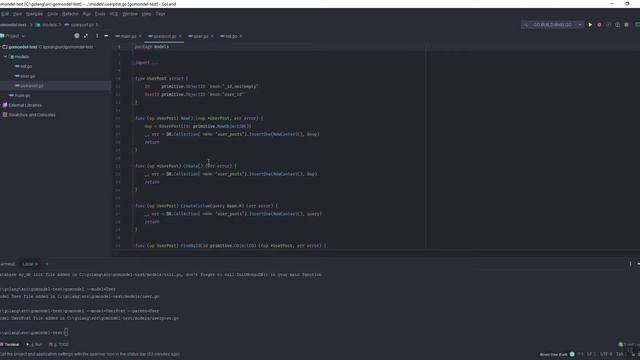Close the main.go editor tab
Image resolution: width=640 pixels, height=360 pixels.
[140, 36]
